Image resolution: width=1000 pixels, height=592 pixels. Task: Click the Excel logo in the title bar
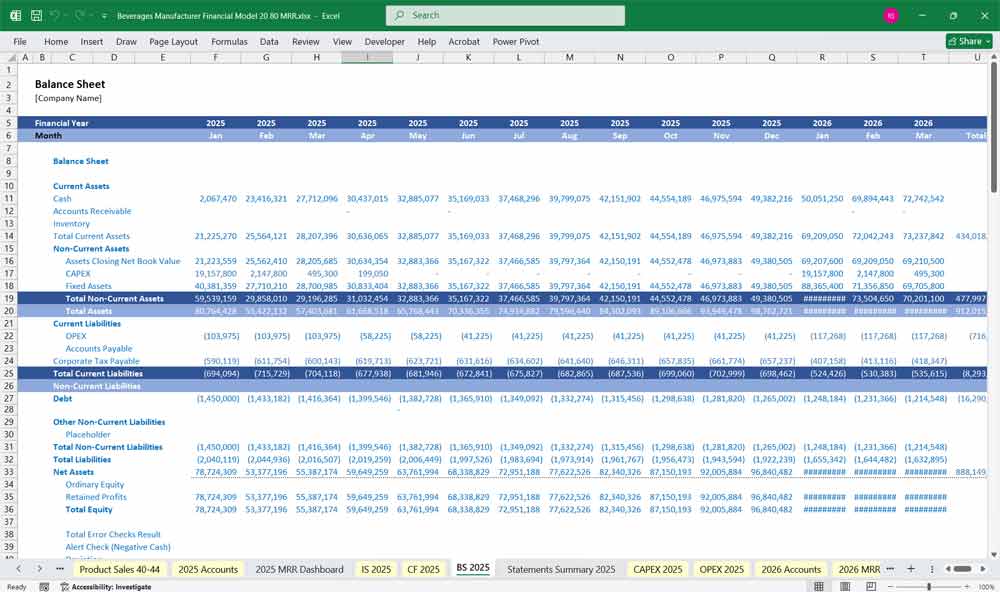click(x=14, y=15)
